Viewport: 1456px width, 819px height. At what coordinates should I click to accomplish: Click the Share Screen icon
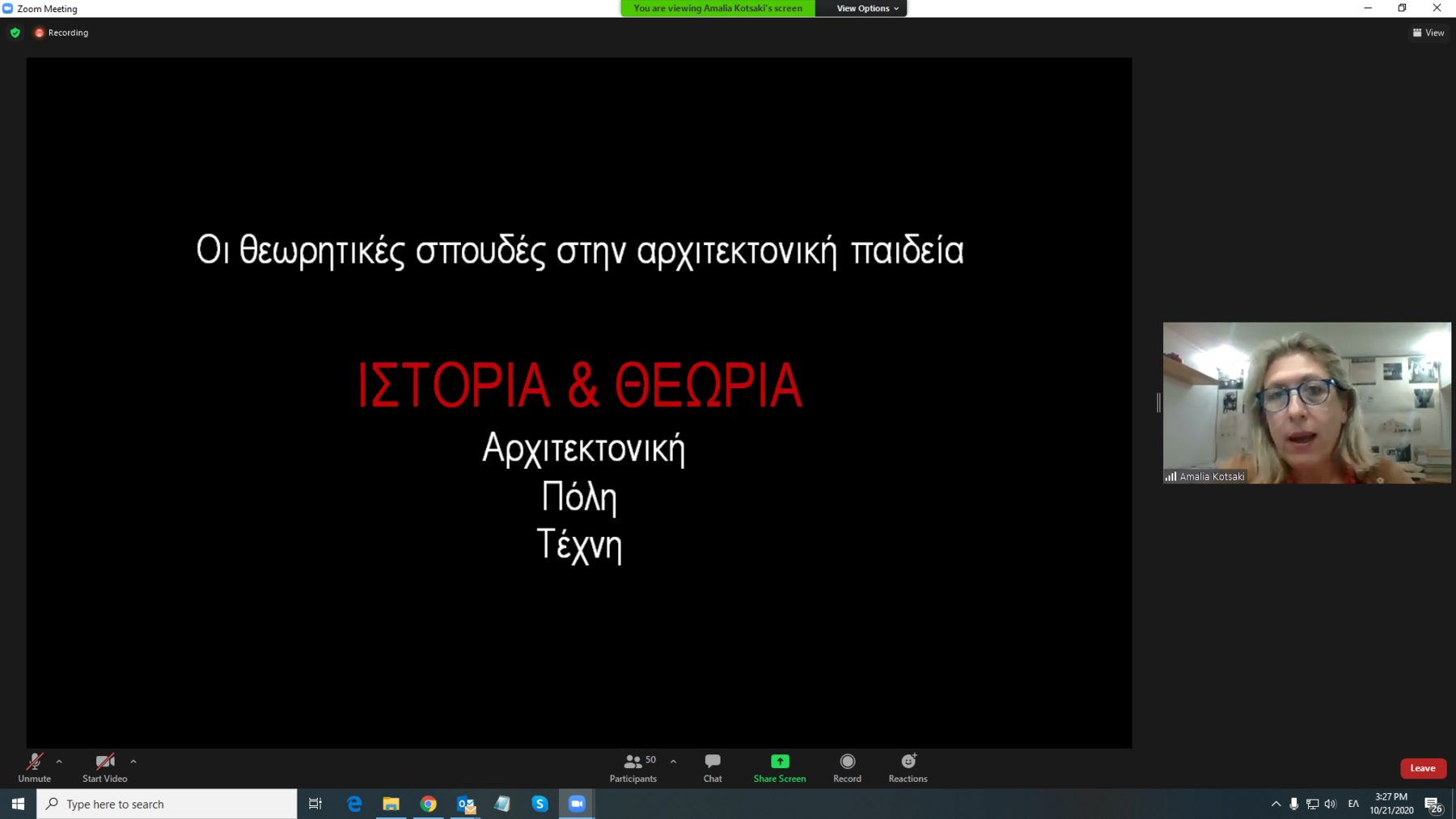pyautogui.click(x=779, y=762)
